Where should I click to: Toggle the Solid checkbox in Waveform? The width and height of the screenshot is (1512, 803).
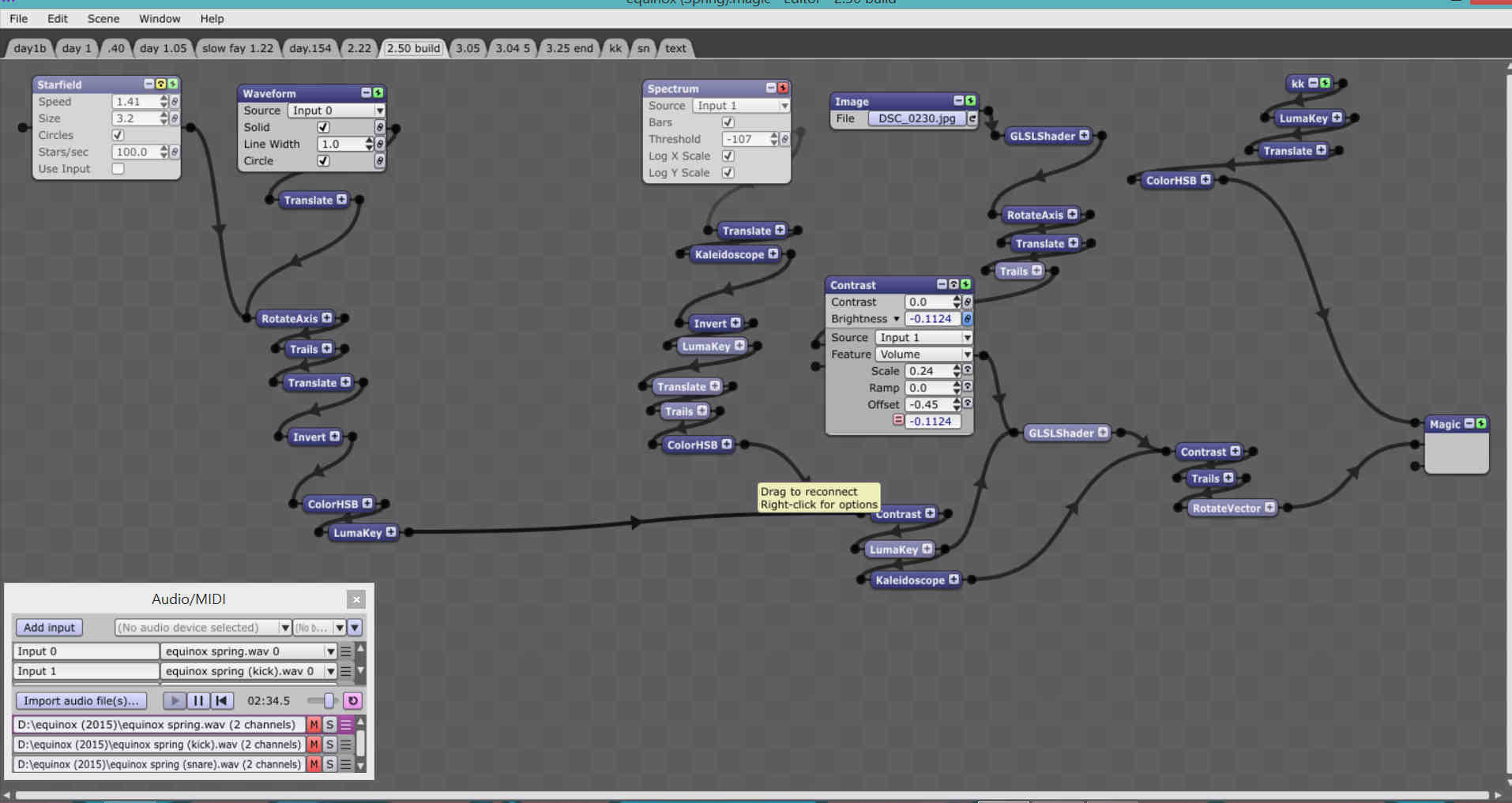coord(323,127)
